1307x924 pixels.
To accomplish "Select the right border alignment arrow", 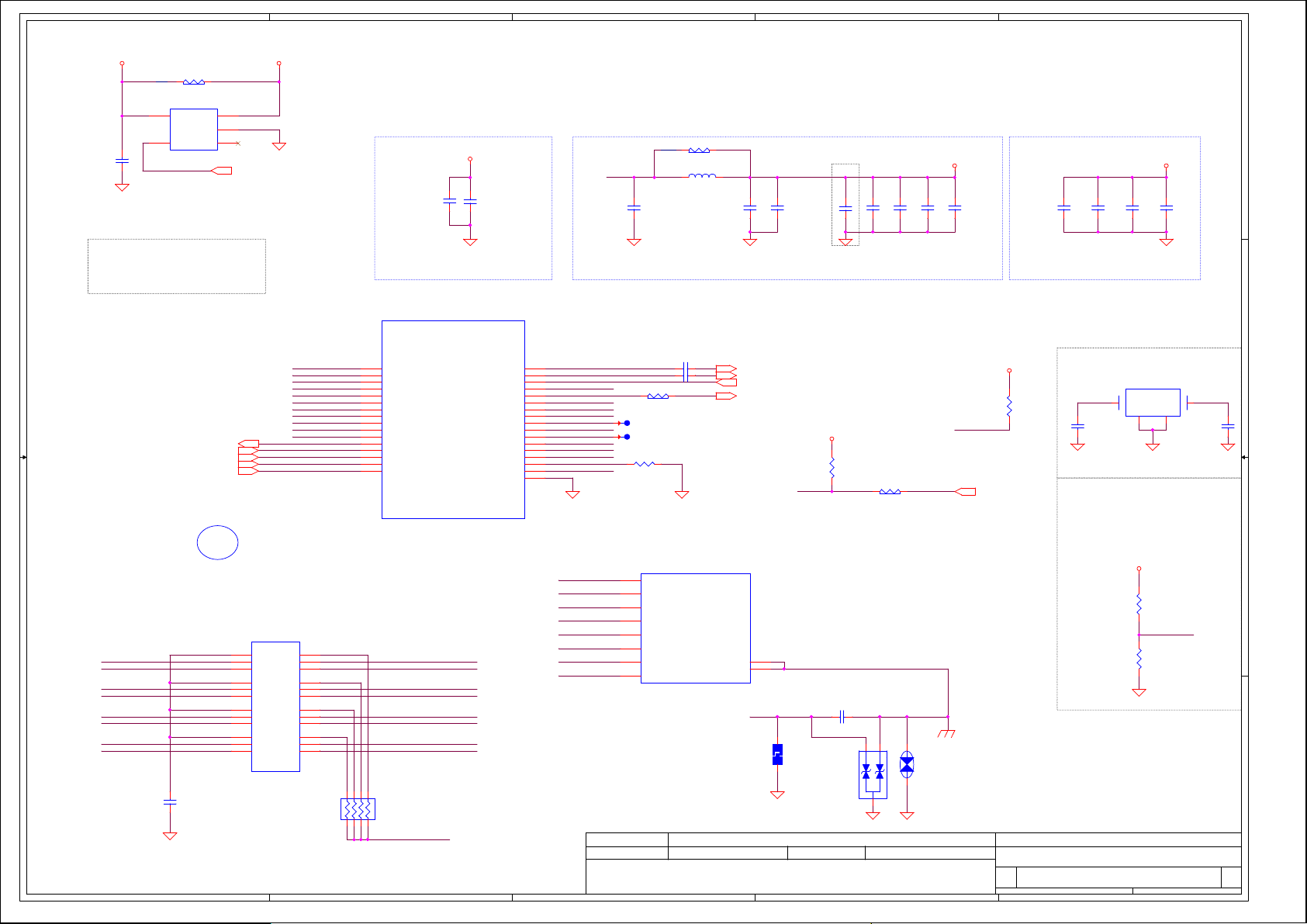I will click(1244, 457).
